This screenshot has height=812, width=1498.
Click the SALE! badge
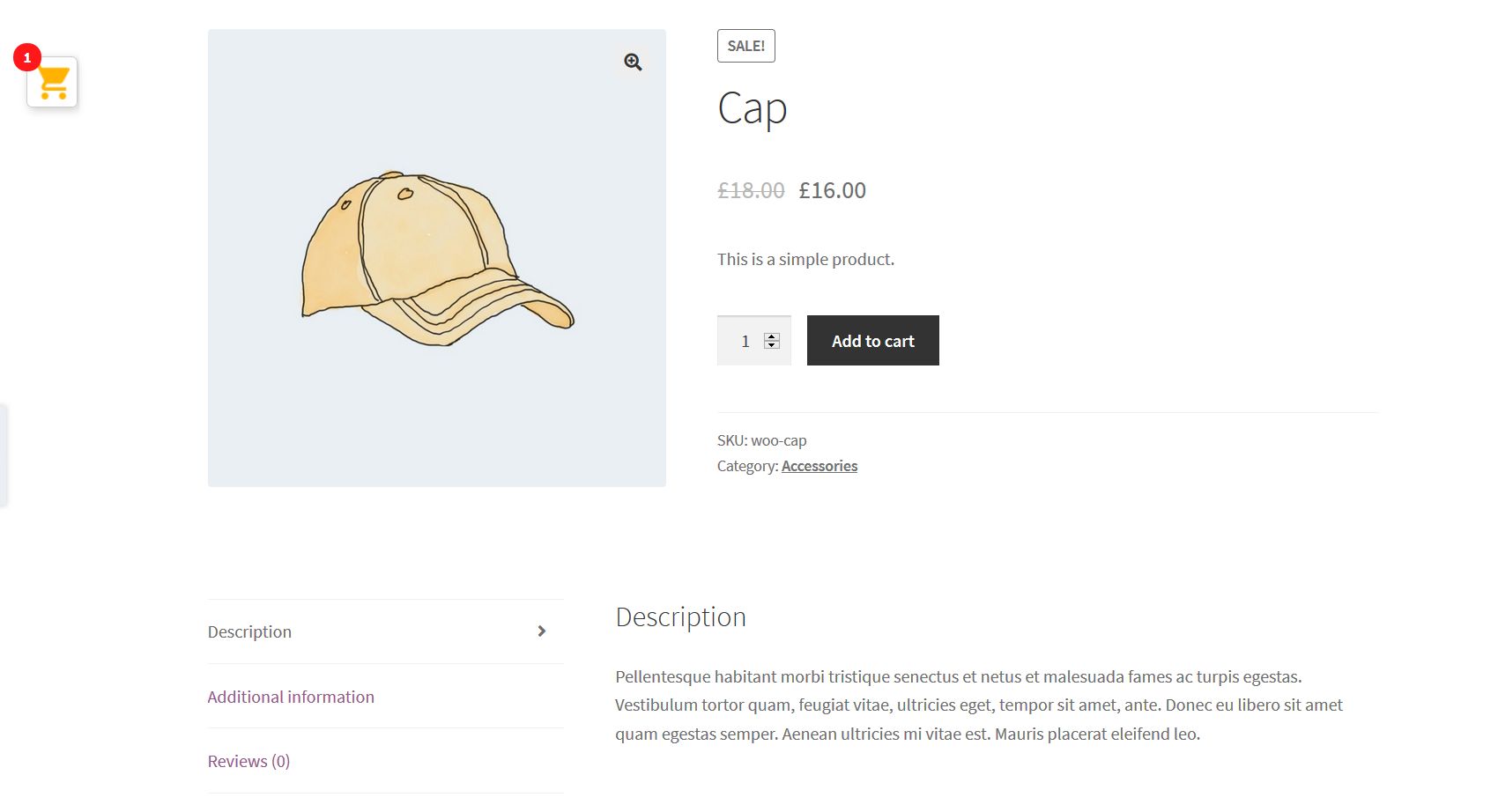click(746, 46)
